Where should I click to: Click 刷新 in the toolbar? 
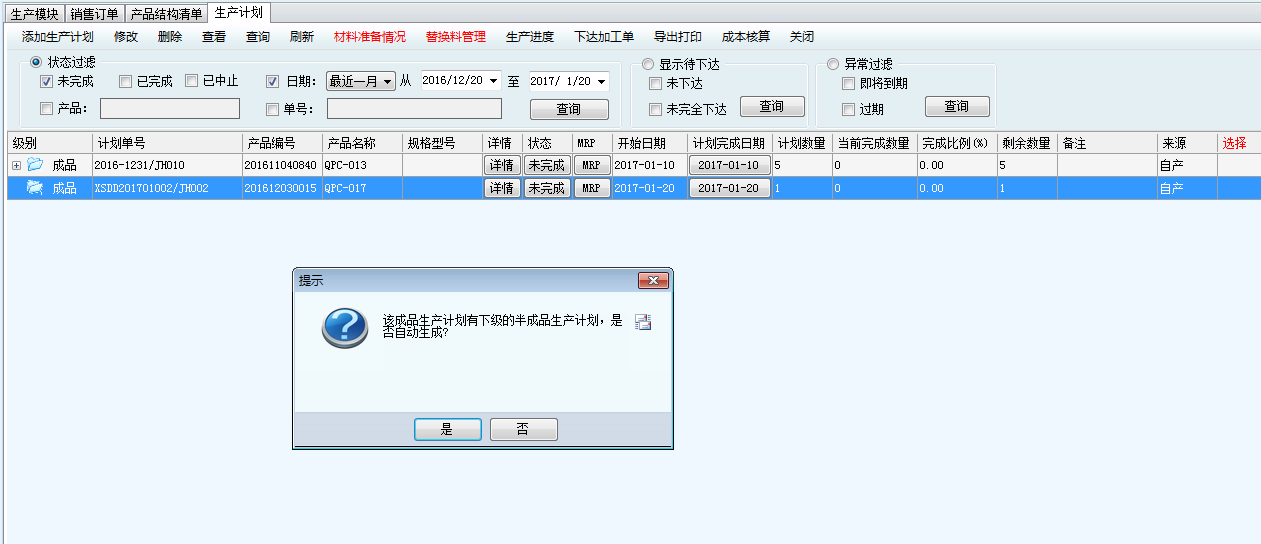pos(302,37)
